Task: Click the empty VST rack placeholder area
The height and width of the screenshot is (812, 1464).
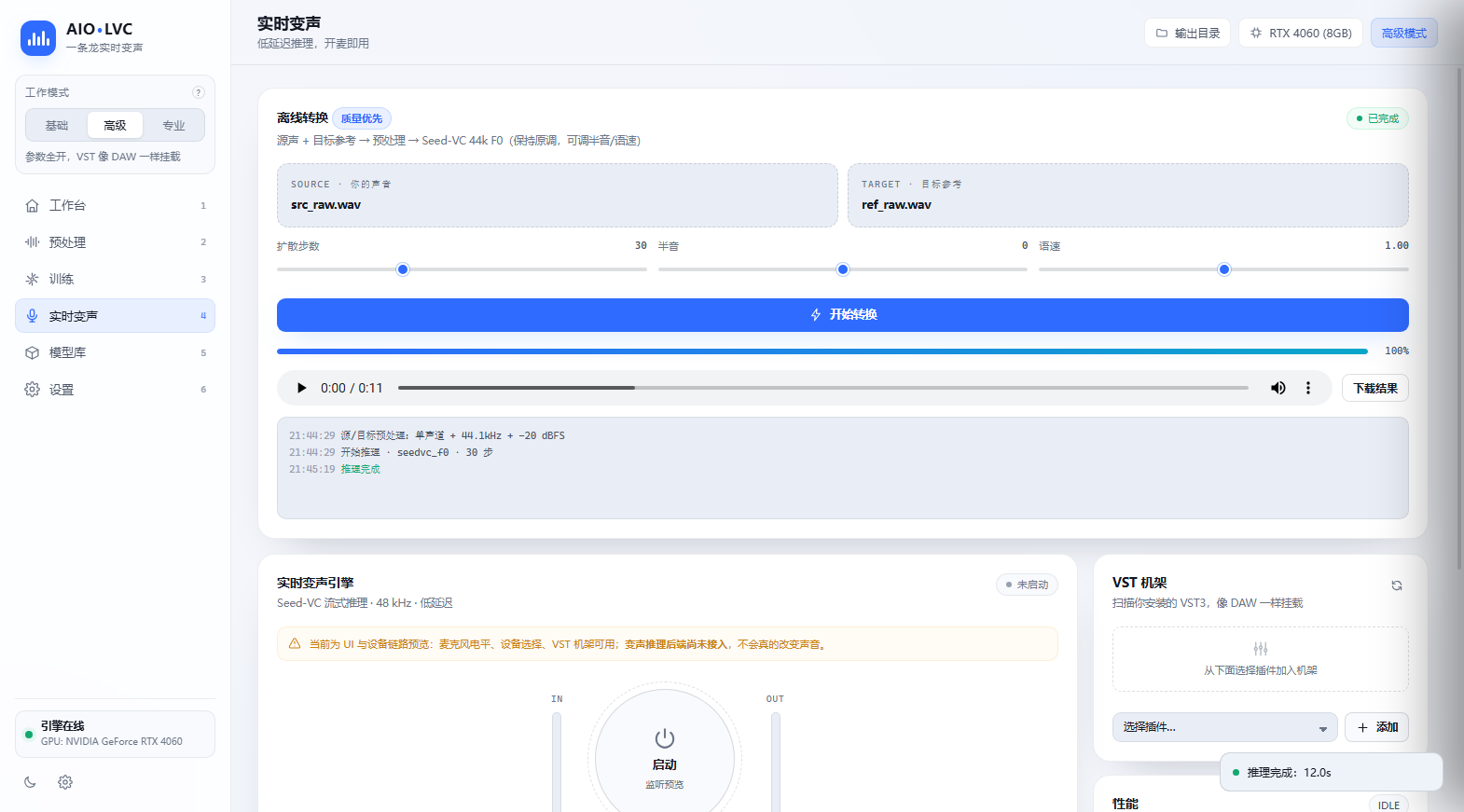Action: 1261,659
